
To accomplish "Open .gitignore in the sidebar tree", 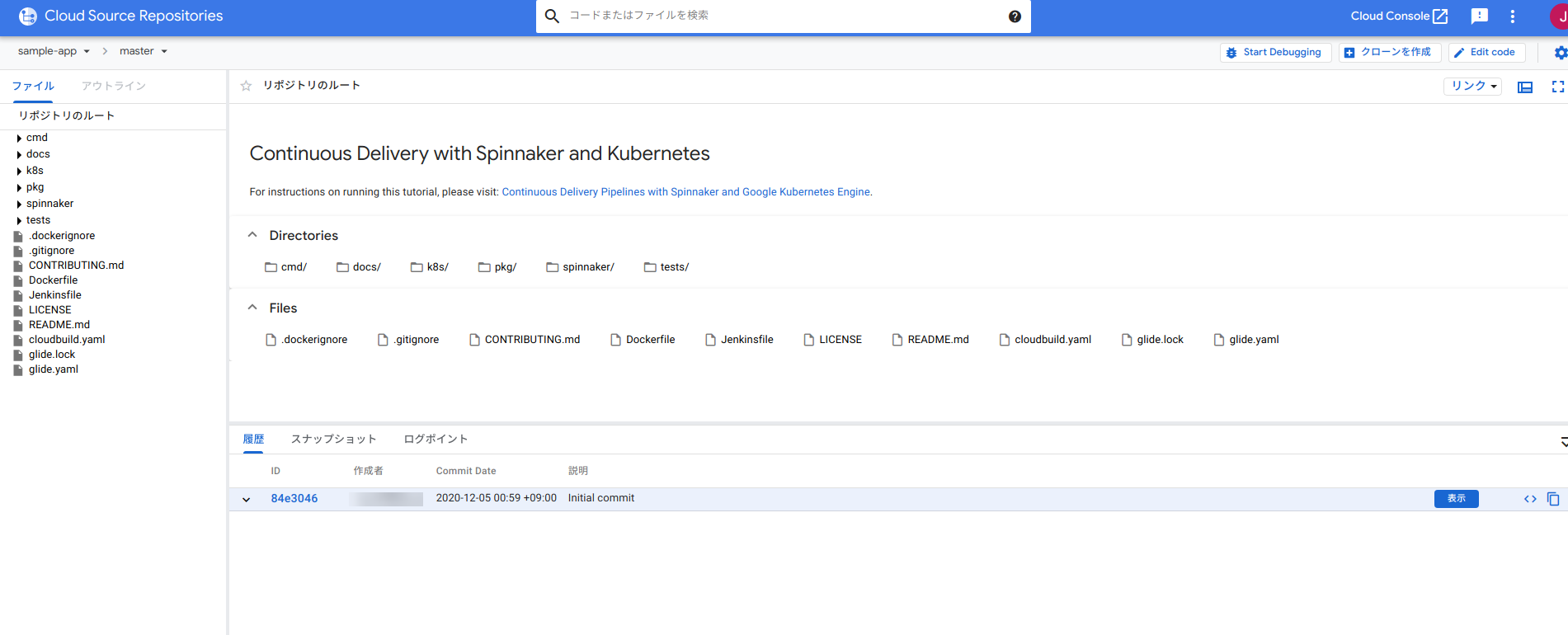I will coord(52,251).
